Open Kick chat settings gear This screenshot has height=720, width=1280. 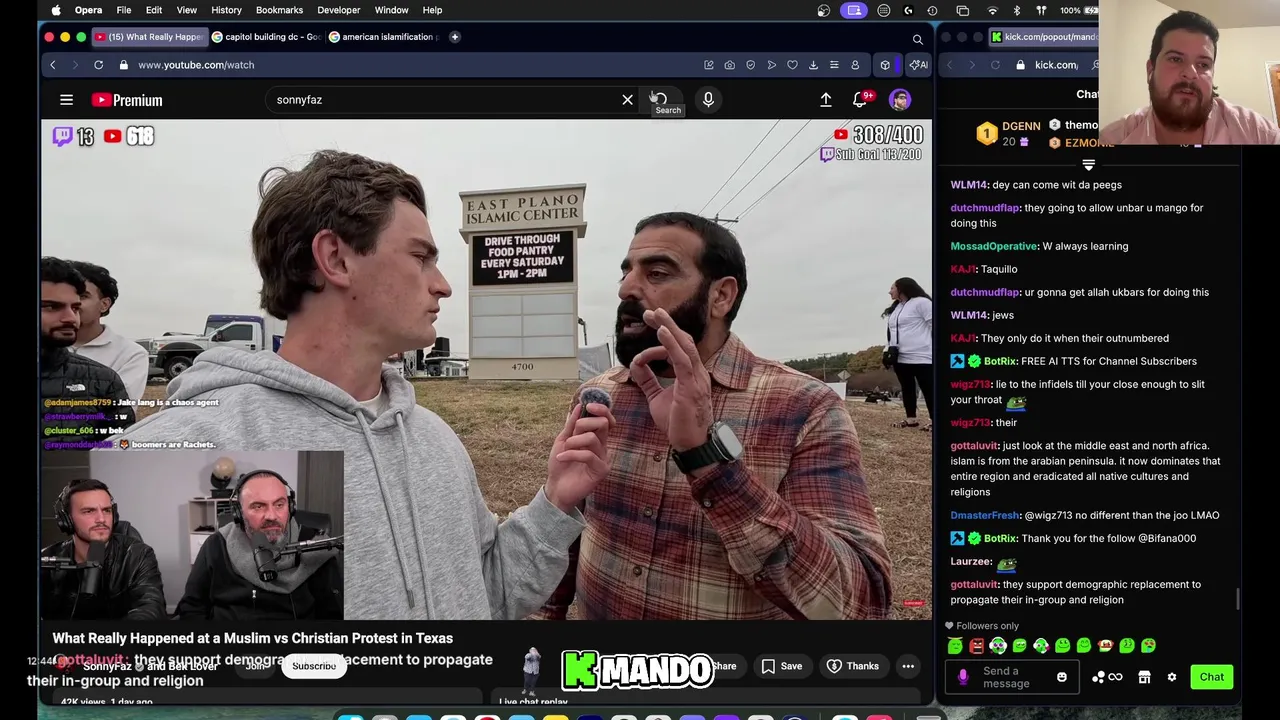[1172, 677]
